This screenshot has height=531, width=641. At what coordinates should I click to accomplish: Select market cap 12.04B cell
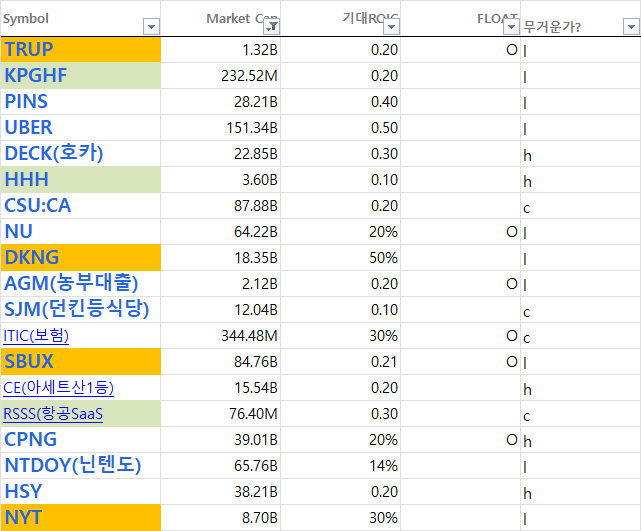pyautogui.click(x=221, y=309)
